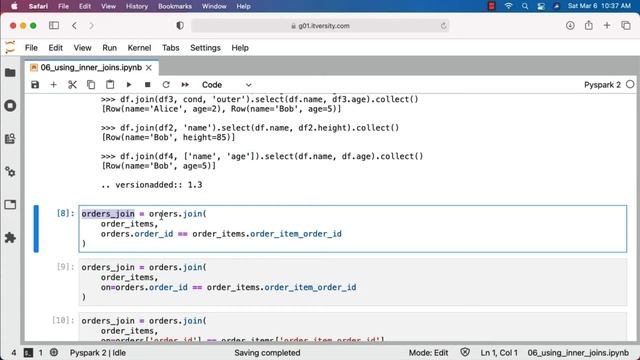The image size is (640, 360).
Task: Restart kernel and run all cells
Action: (x=185, y=84)
